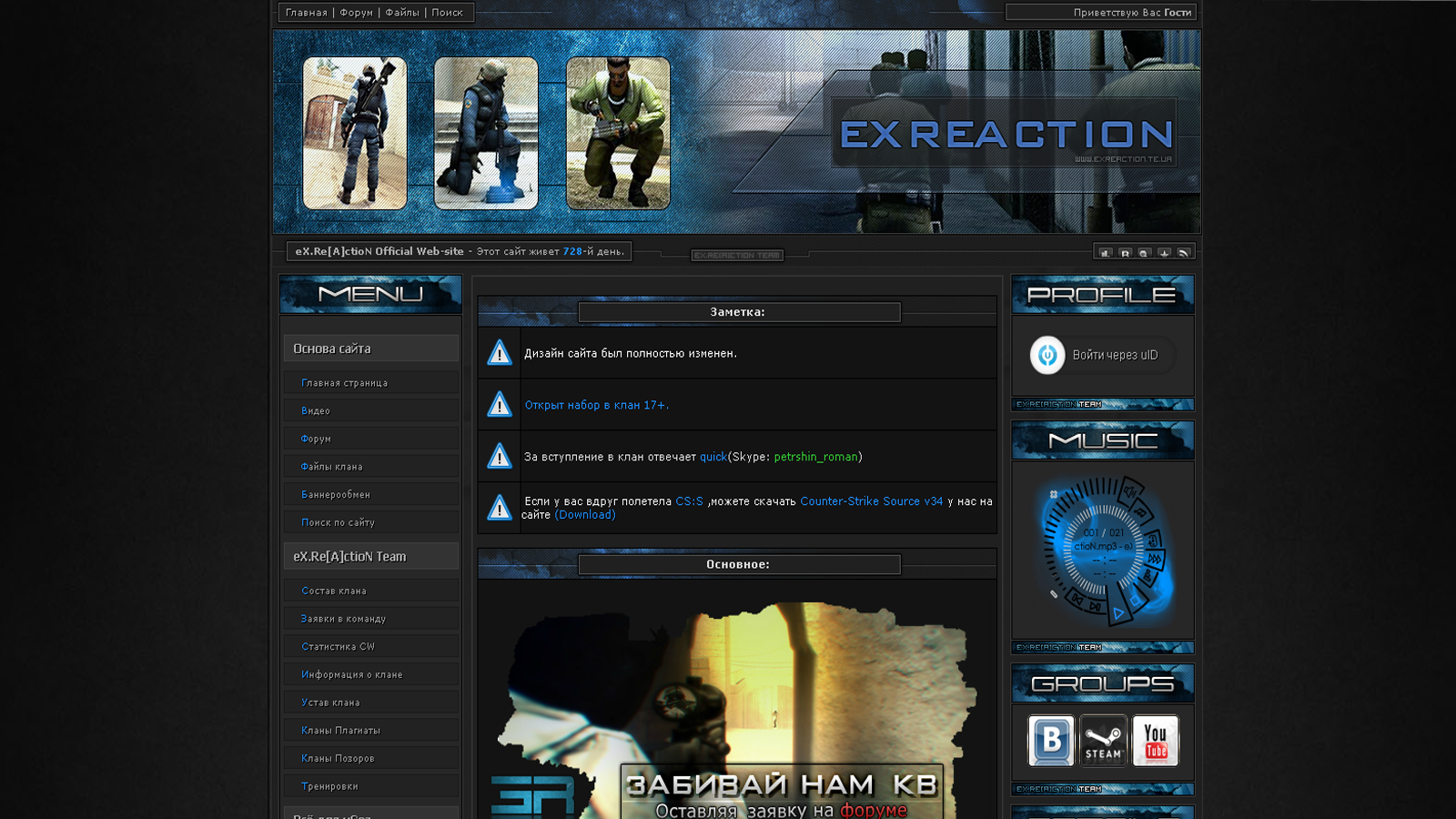1456x819 pixels.
Task: Click the eX.Re[A]ctioN Team section header
Action: pyautogui.click(x=371, y=556)
